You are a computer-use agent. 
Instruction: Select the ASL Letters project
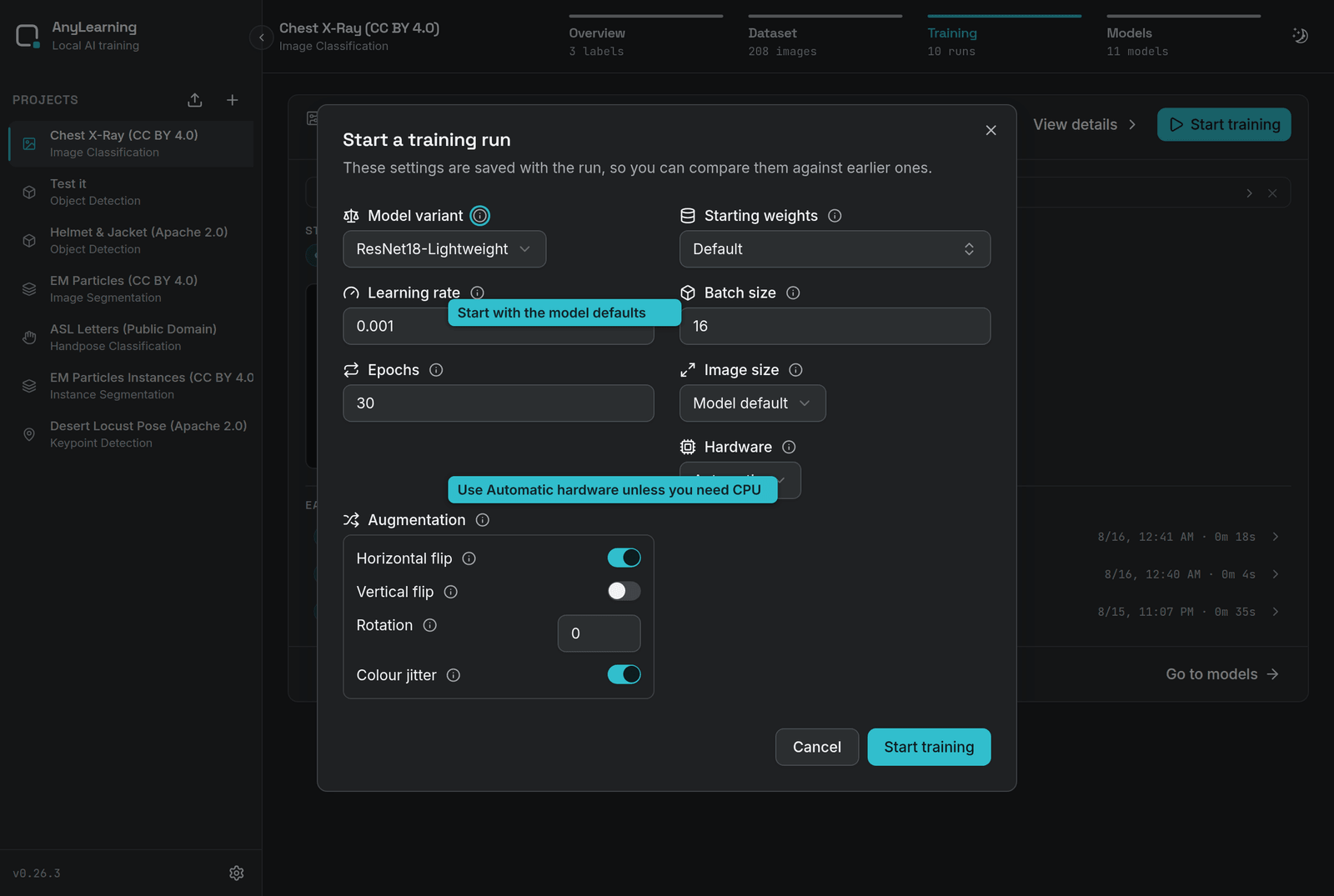[131, 337]
